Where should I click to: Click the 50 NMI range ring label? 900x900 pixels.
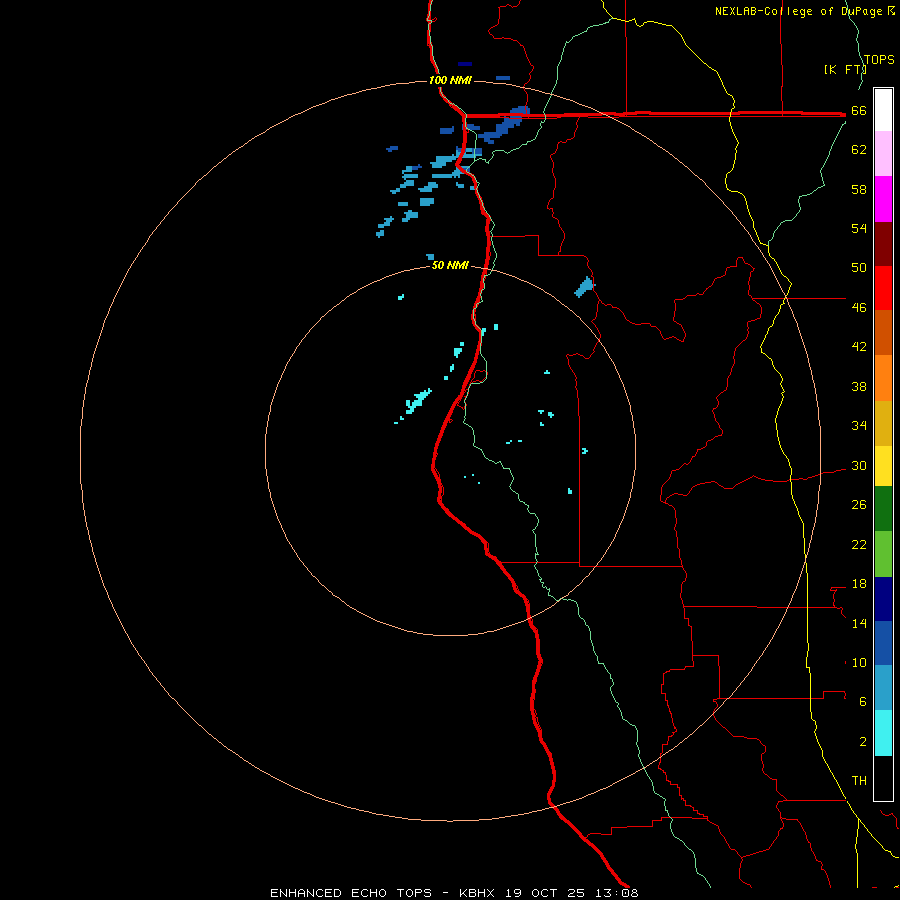[450, 265]
